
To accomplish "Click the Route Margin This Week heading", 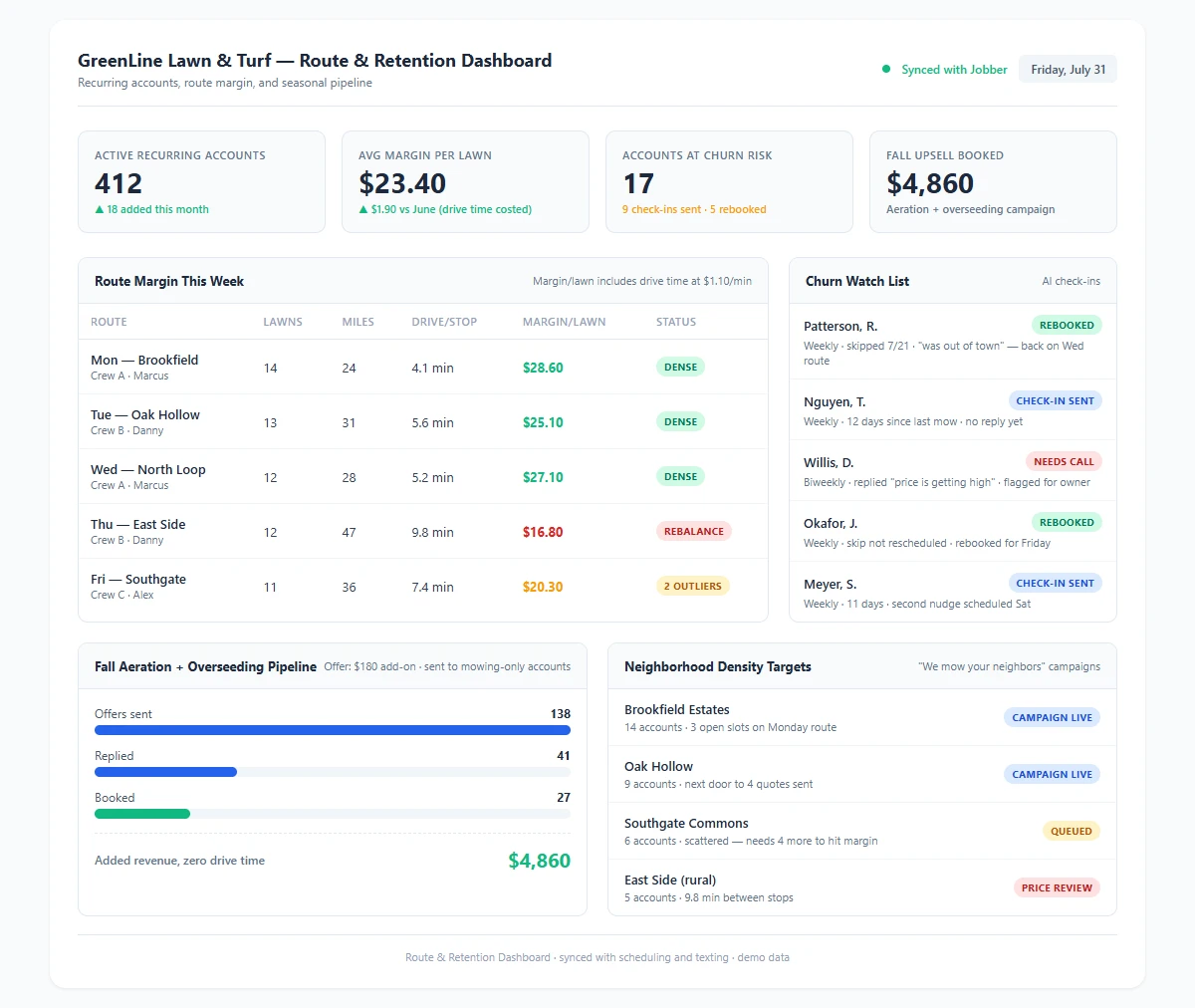I will [x=169, y=281].
